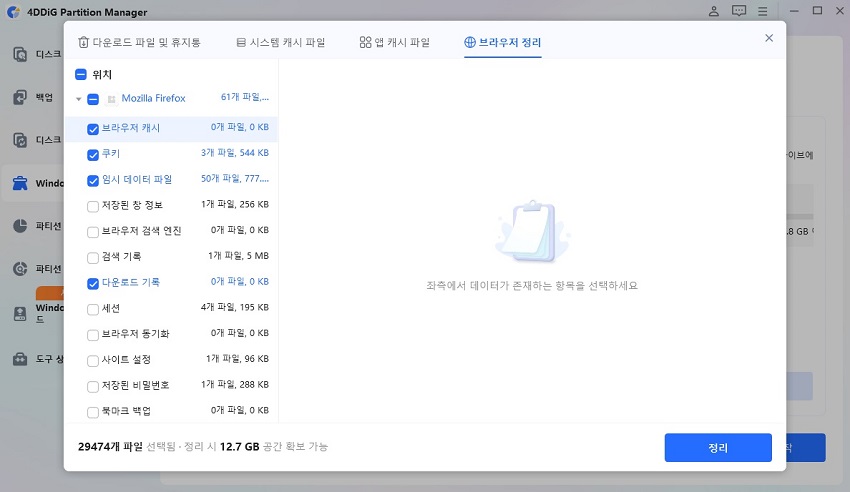Viewport: 850px width, 492px height.
Task: Open the hamburger menu in title bar
Action: tap(762, 11)
